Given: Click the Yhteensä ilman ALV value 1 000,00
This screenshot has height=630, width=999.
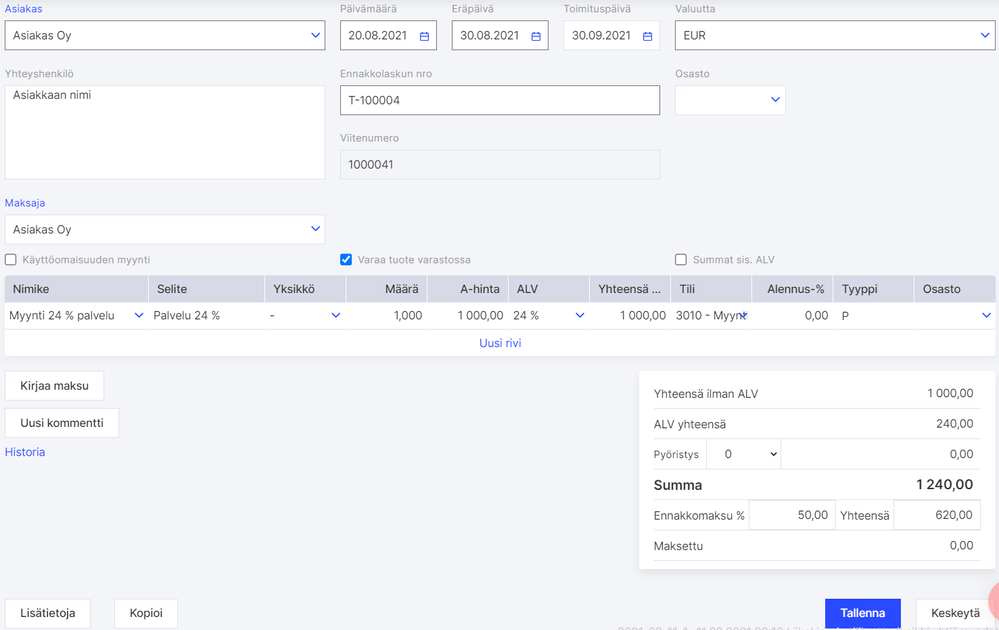Looking at the screenshot, I should (x=950, y=394).
